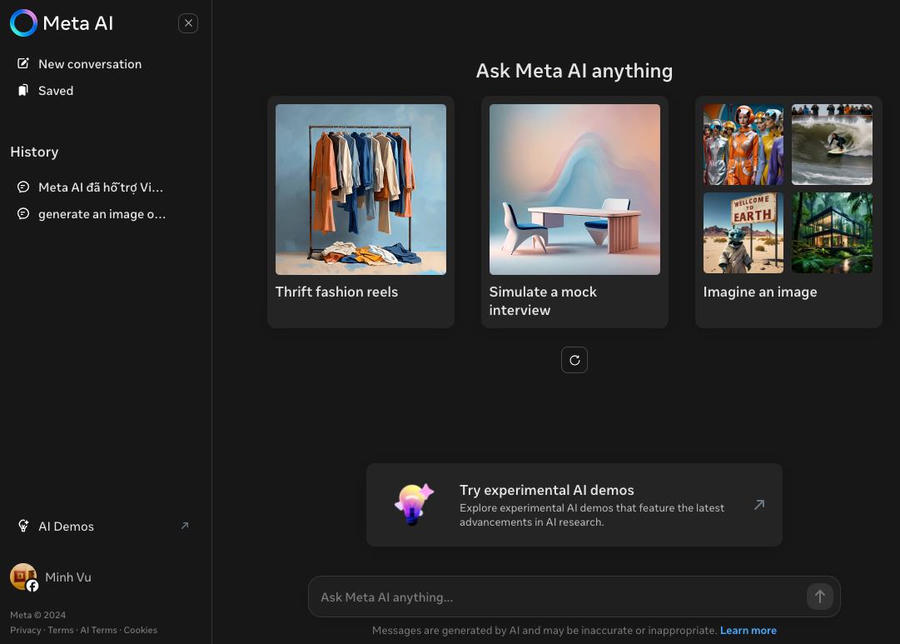This screenshot has width=900, height=644.
Task: Open the 'Meta AI đã hỗ trợ Vi...' history chat
Action: (99, 187)
